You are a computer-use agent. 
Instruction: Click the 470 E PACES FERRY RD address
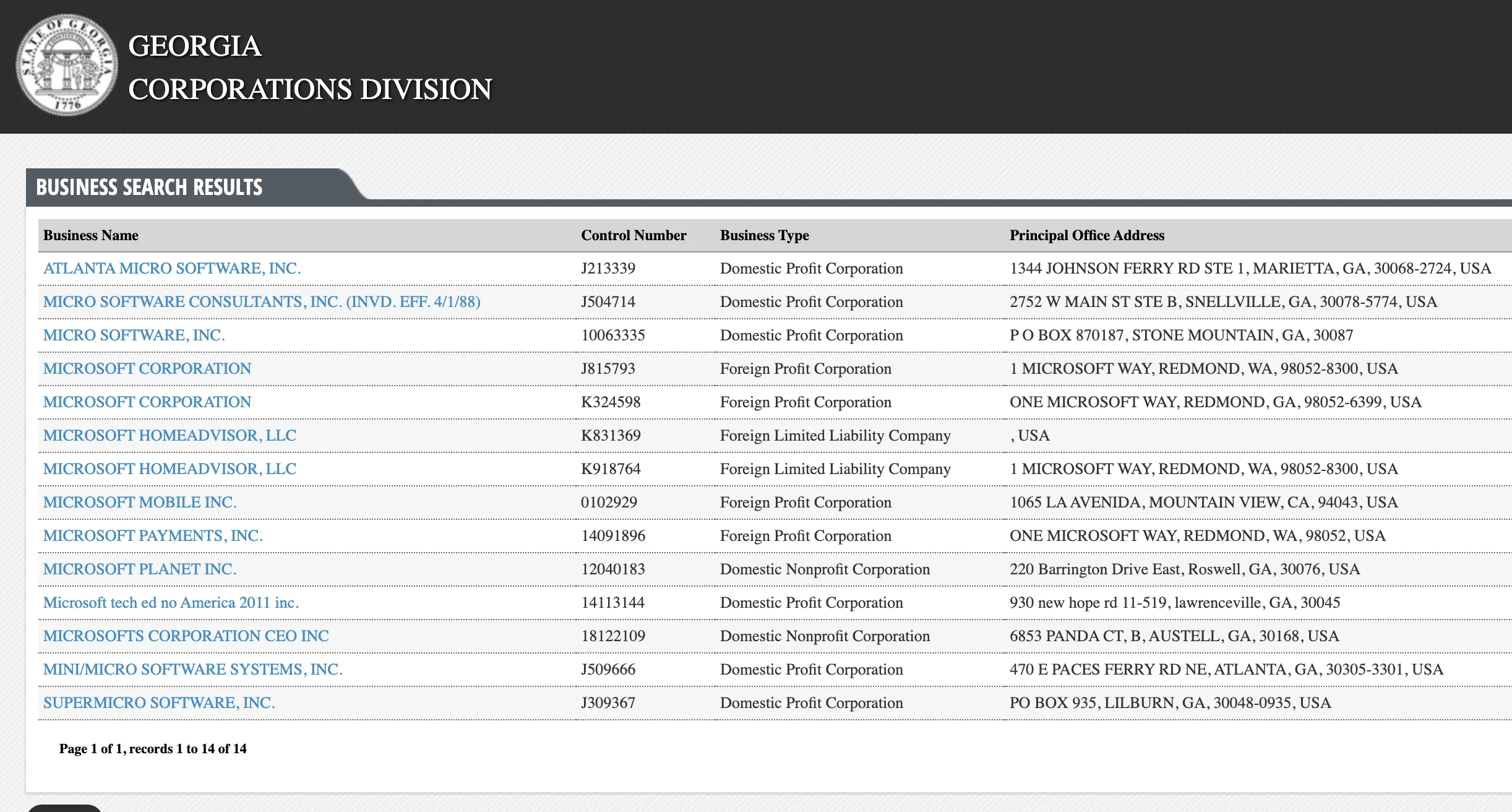coord(1226,670)
